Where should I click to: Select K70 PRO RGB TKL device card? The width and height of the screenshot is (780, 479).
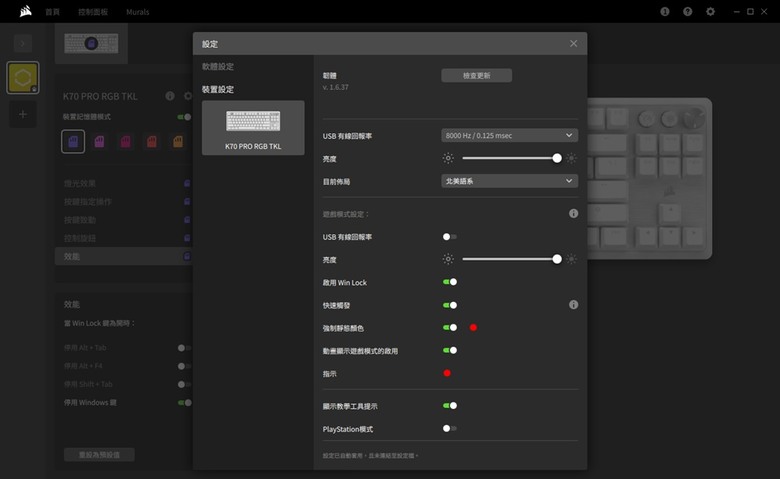click(253, 128)
